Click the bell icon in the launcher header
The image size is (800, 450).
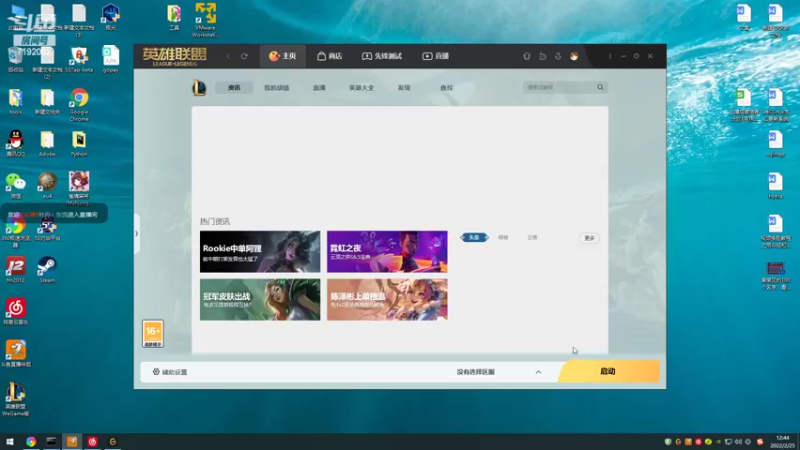(x=558, y=56)
